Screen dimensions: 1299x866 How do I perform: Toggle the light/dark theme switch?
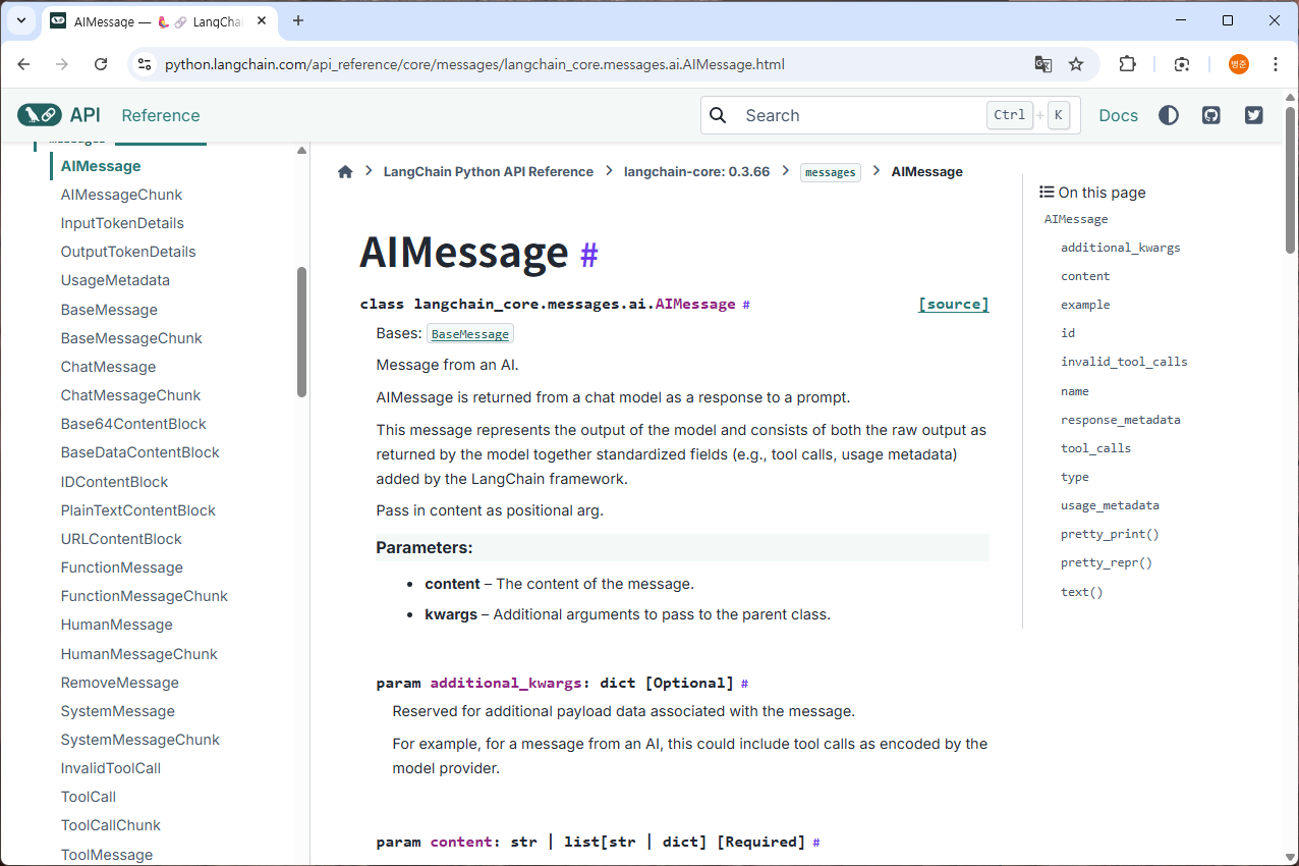(x=1168, y=115)
